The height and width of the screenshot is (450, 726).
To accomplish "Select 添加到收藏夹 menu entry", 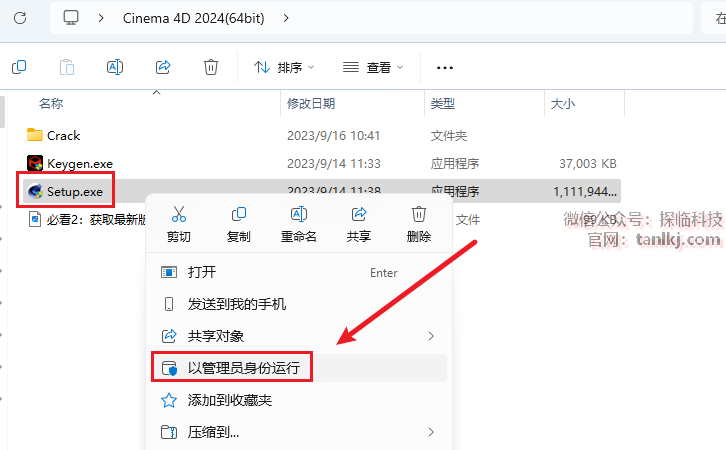I will (x=299, y=400).
